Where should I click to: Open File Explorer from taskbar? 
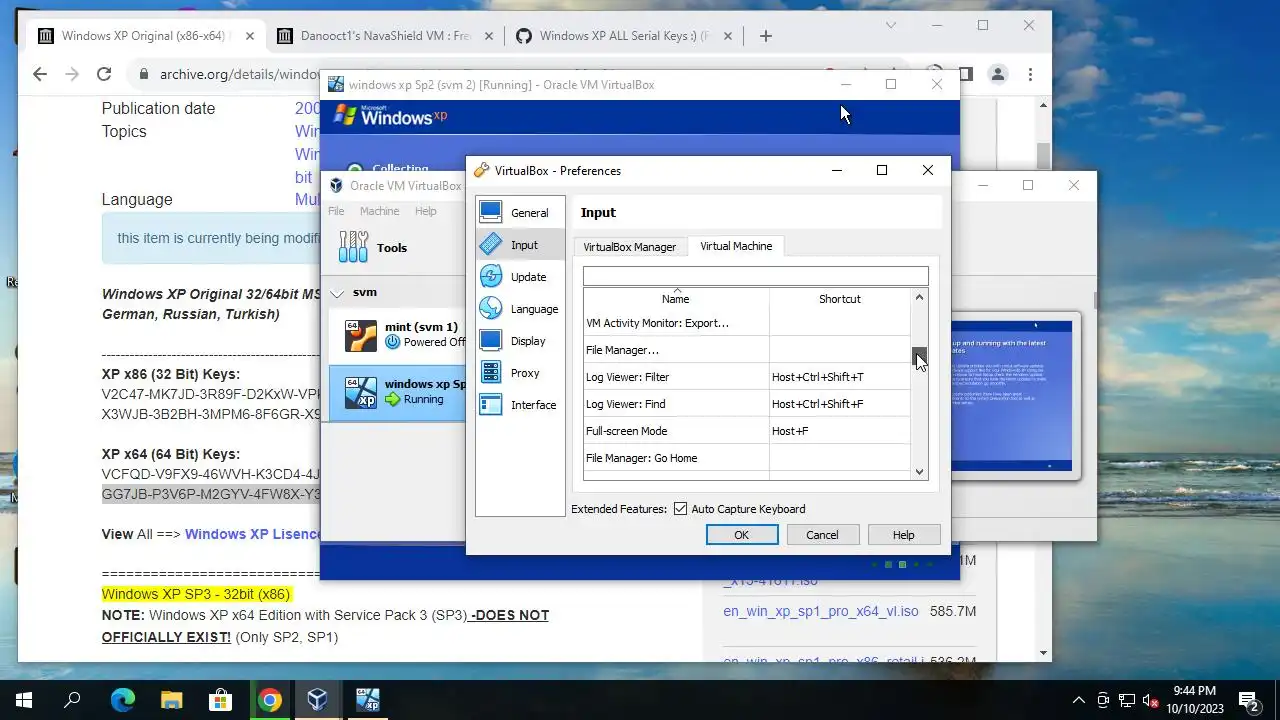point(171,700)
